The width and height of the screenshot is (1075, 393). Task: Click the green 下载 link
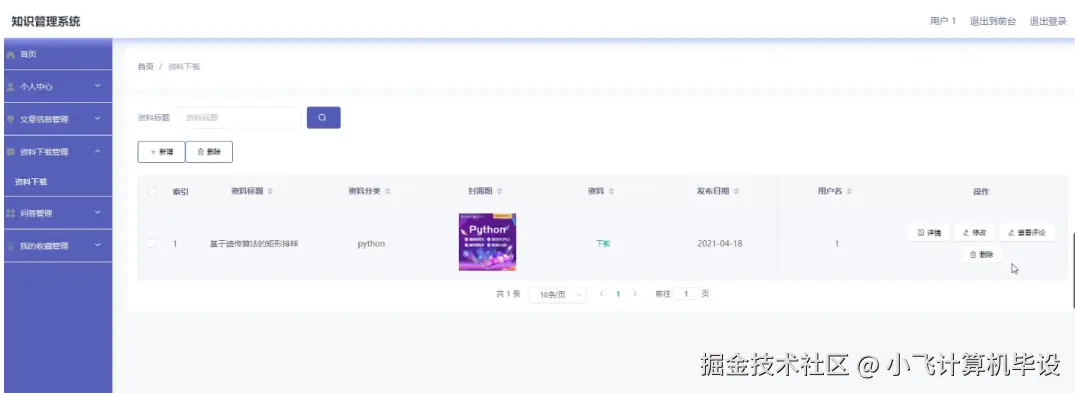pyautogui.click(x=603, y=243)
